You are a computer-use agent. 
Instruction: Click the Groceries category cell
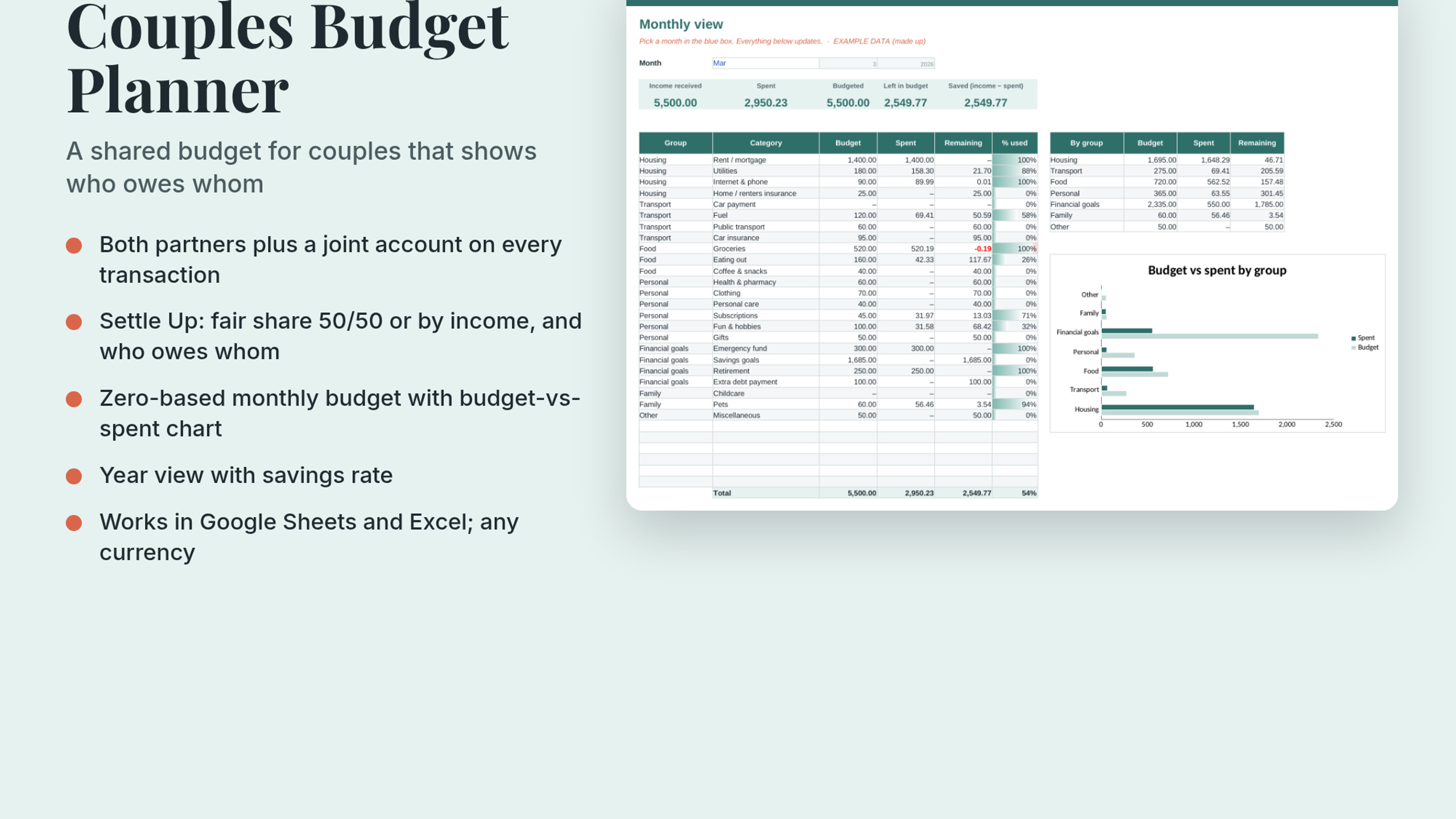766,249
